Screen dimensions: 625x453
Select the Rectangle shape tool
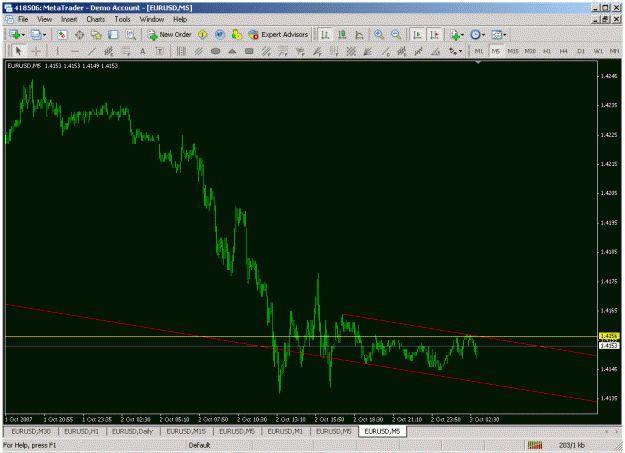(x=249, y=51)
